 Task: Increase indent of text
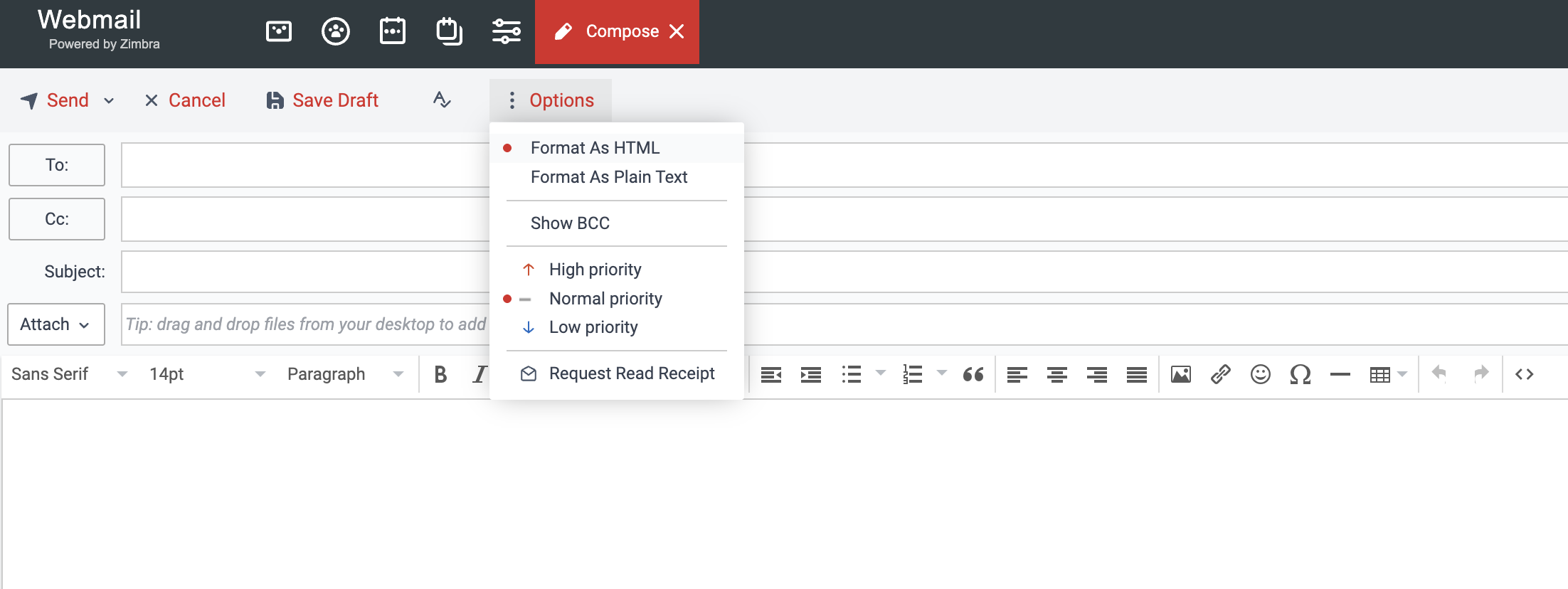coord(811,374)
